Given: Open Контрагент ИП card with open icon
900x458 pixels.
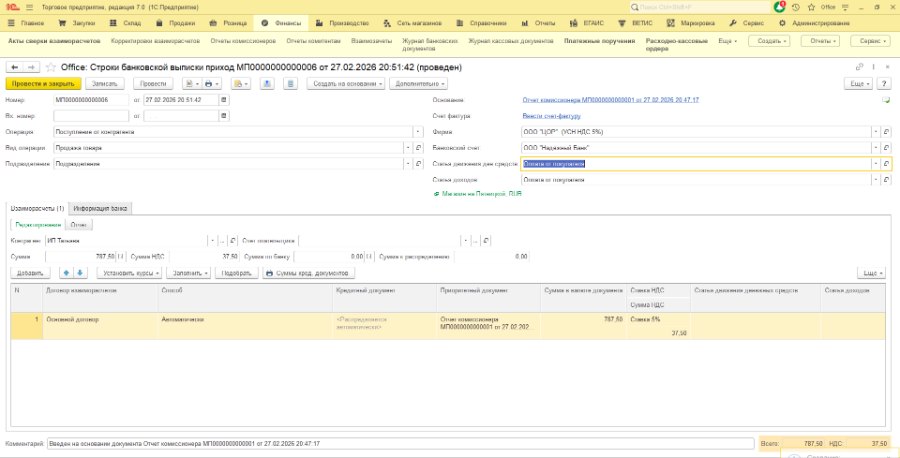Looking at the screenshot, I should pos(232,241).
